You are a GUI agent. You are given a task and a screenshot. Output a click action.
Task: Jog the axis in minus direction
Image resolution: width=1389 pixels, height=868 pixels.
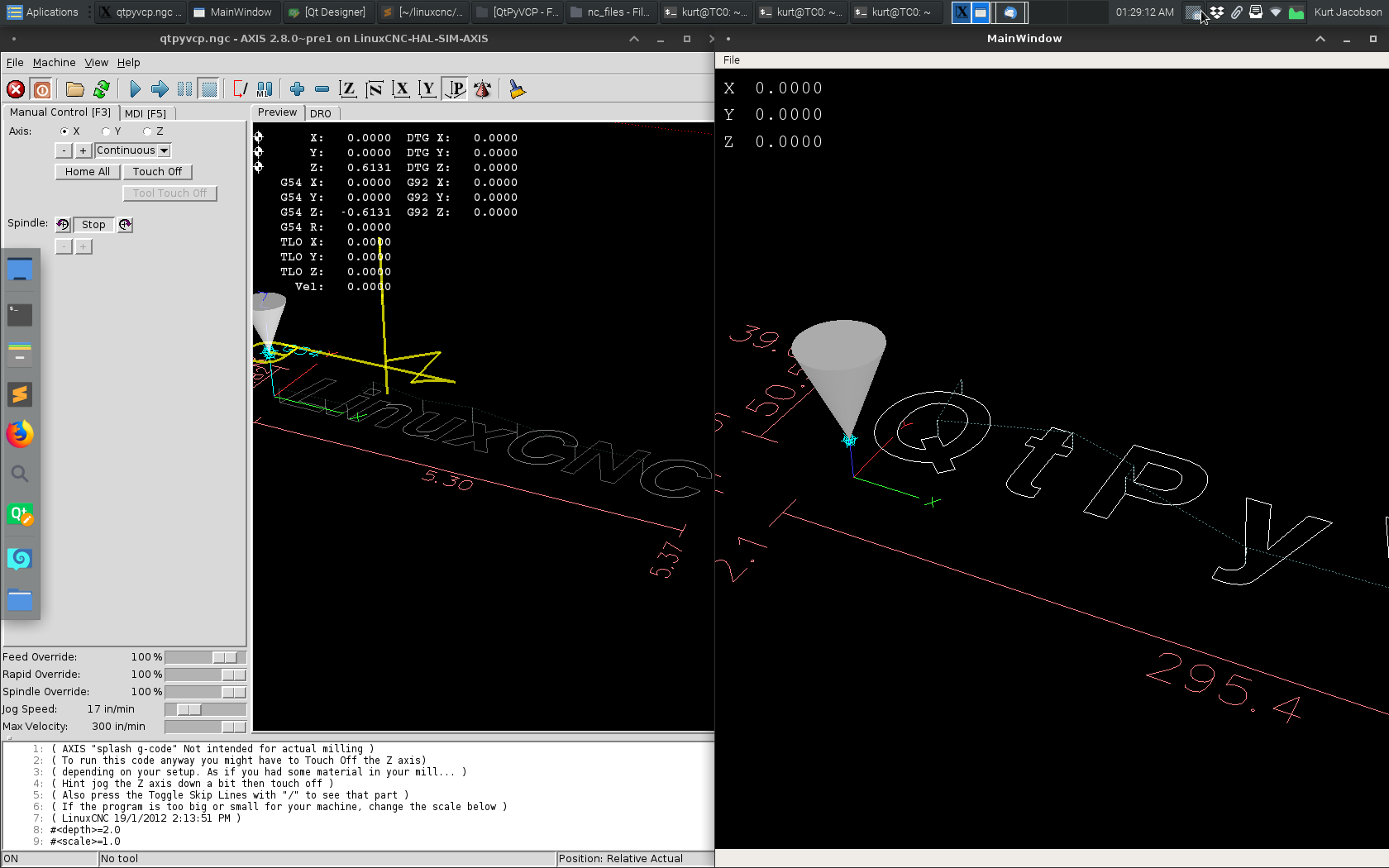coord(64,150)
